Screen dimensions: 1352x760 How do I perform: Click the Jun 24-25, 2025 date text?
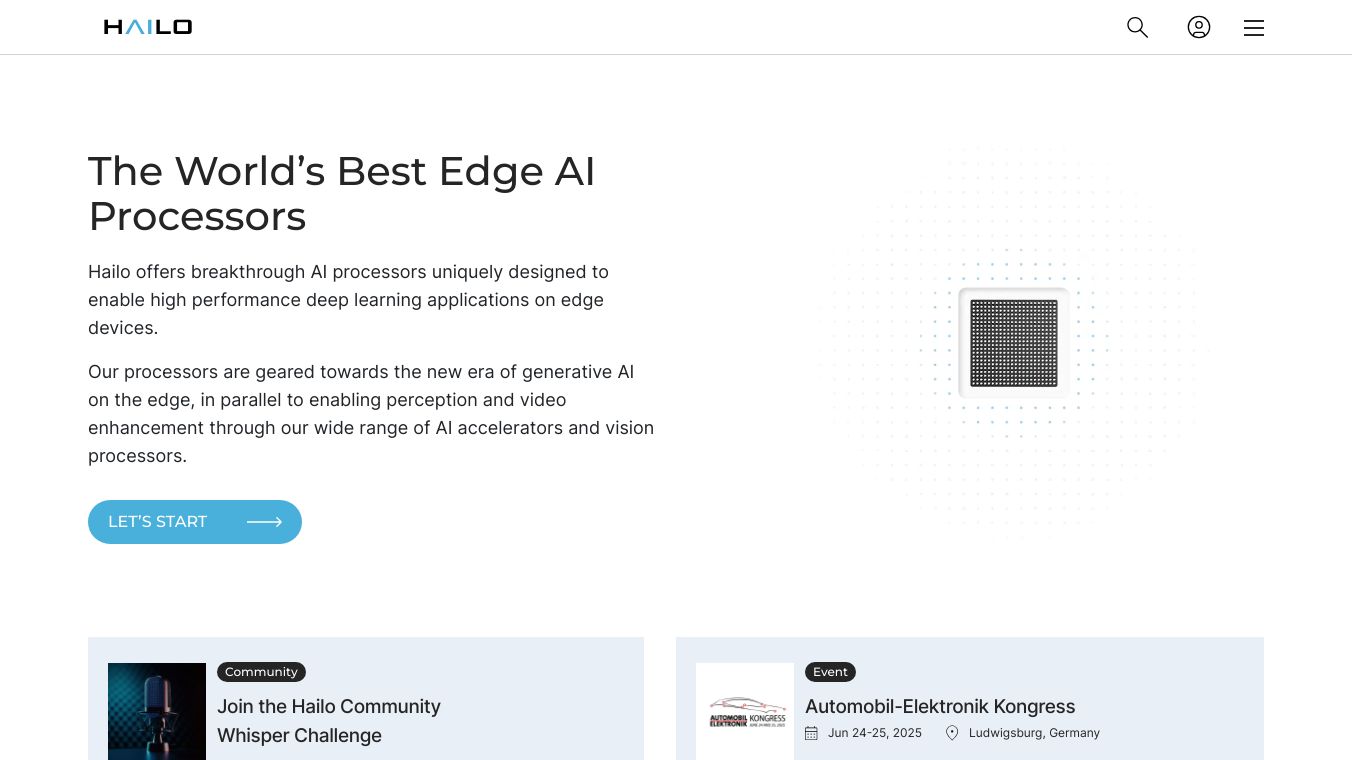coord(875,733)
